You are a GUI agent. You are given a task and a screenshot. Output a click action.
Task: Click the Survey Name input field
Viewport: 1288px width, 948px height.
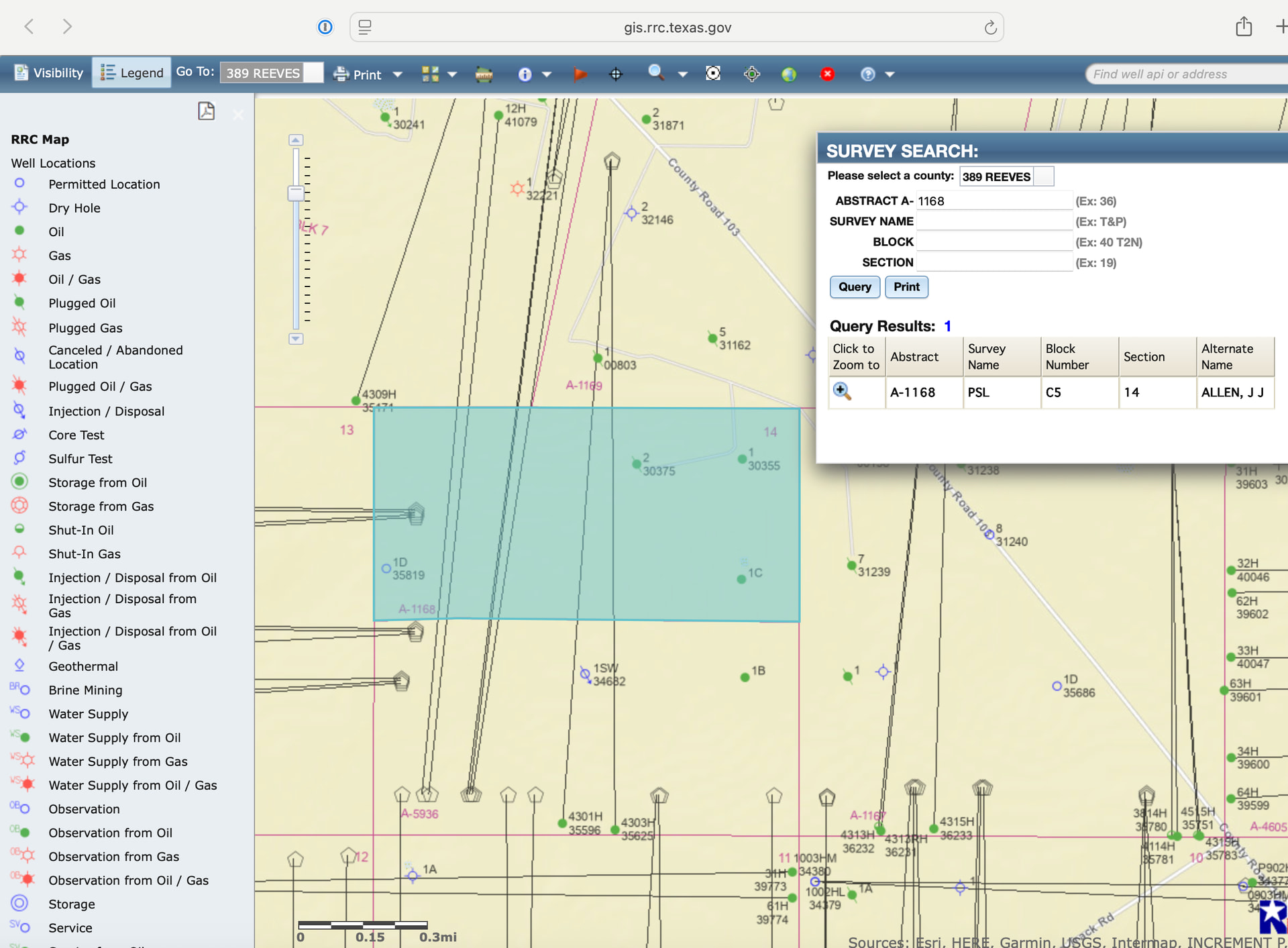pos(994,221)
